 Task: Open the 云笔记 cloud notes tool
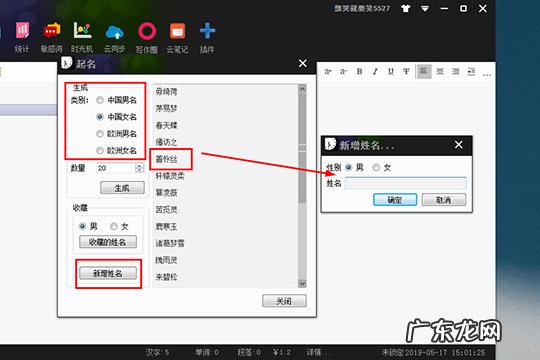coord(177,37)
